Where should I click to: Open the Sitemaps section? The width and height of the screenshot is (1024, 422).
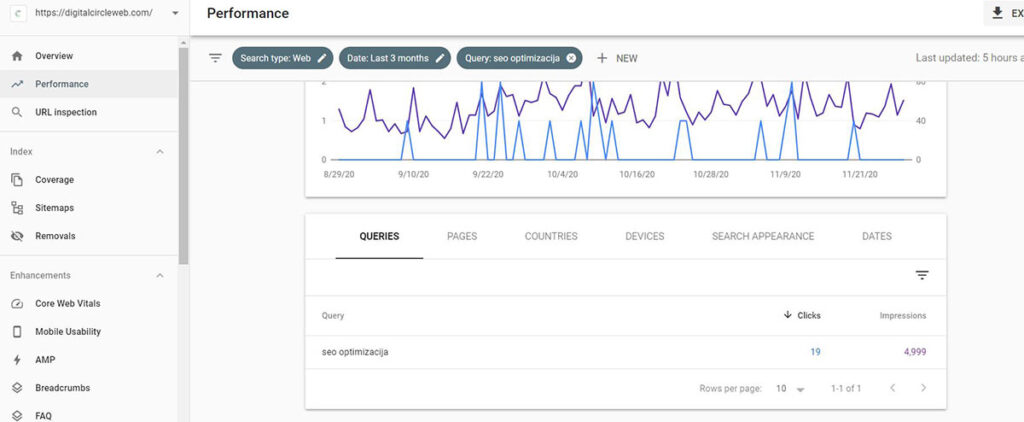coord(54,208)
